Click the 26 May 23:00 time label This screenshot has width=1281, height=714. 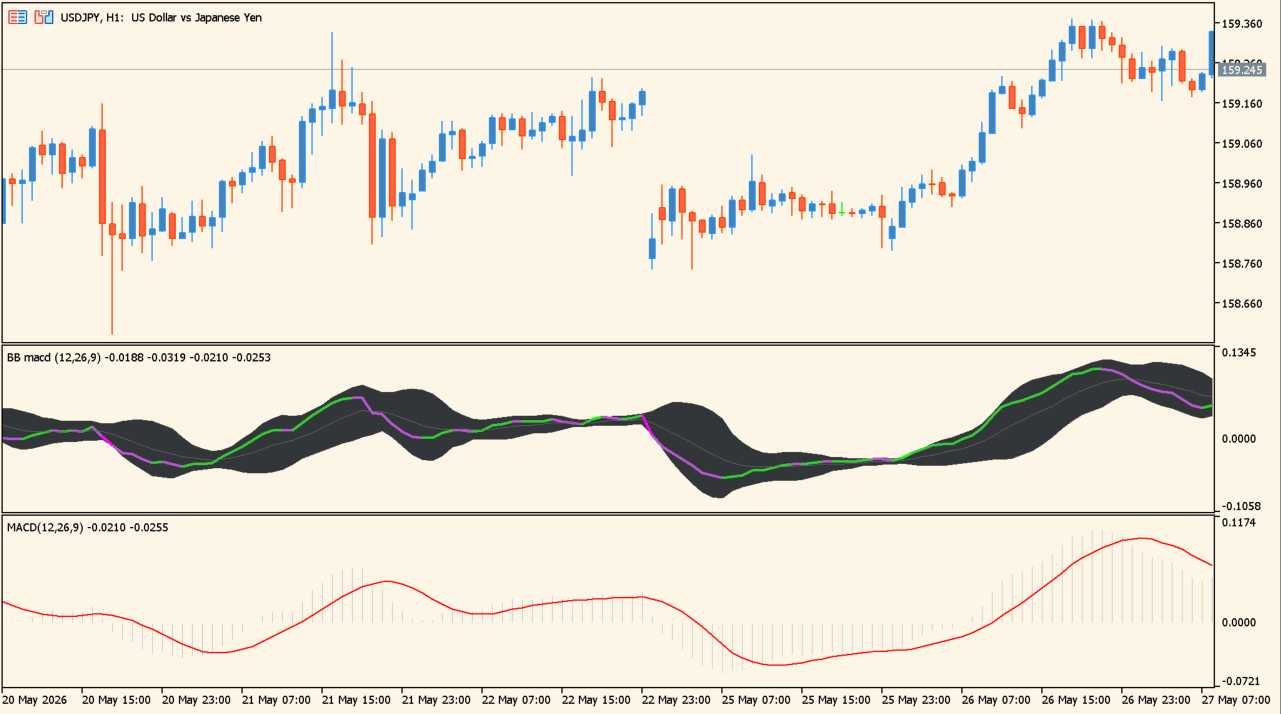(x=1156, y=699)
